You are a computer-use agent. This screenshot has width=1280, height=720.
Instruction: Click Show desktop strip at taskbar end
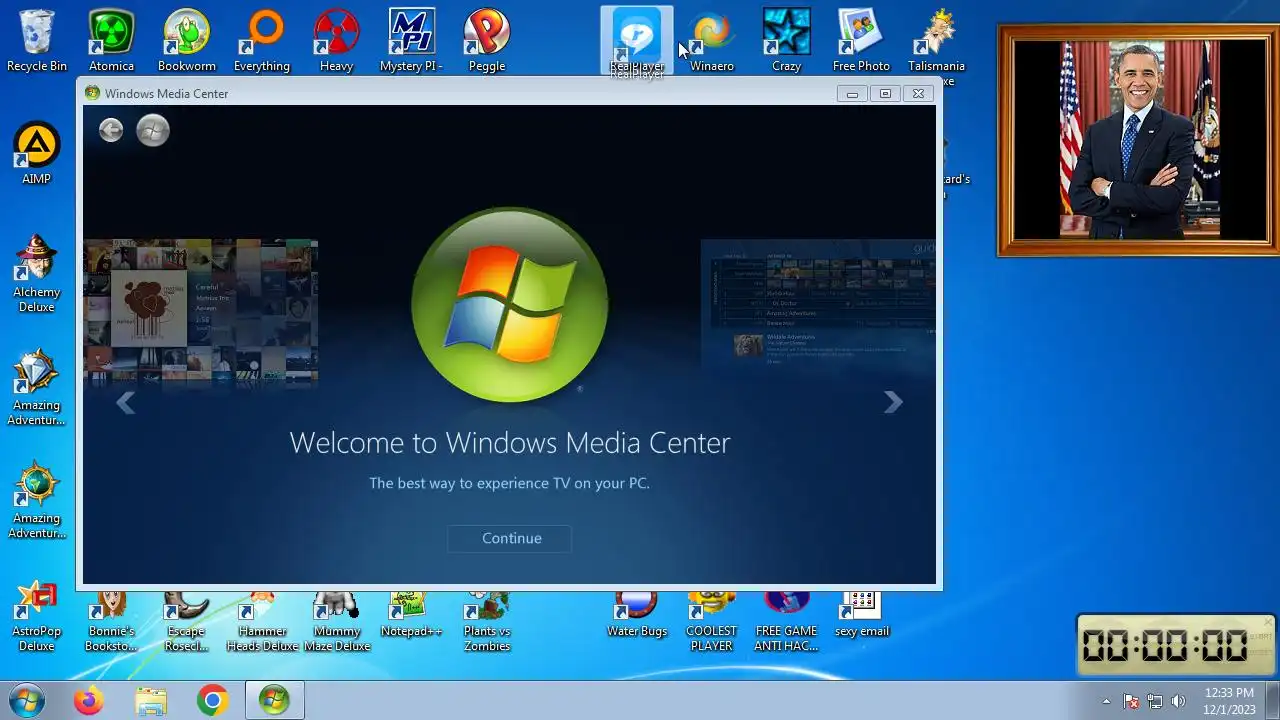pyautogui.click(x=1272, y=701)
